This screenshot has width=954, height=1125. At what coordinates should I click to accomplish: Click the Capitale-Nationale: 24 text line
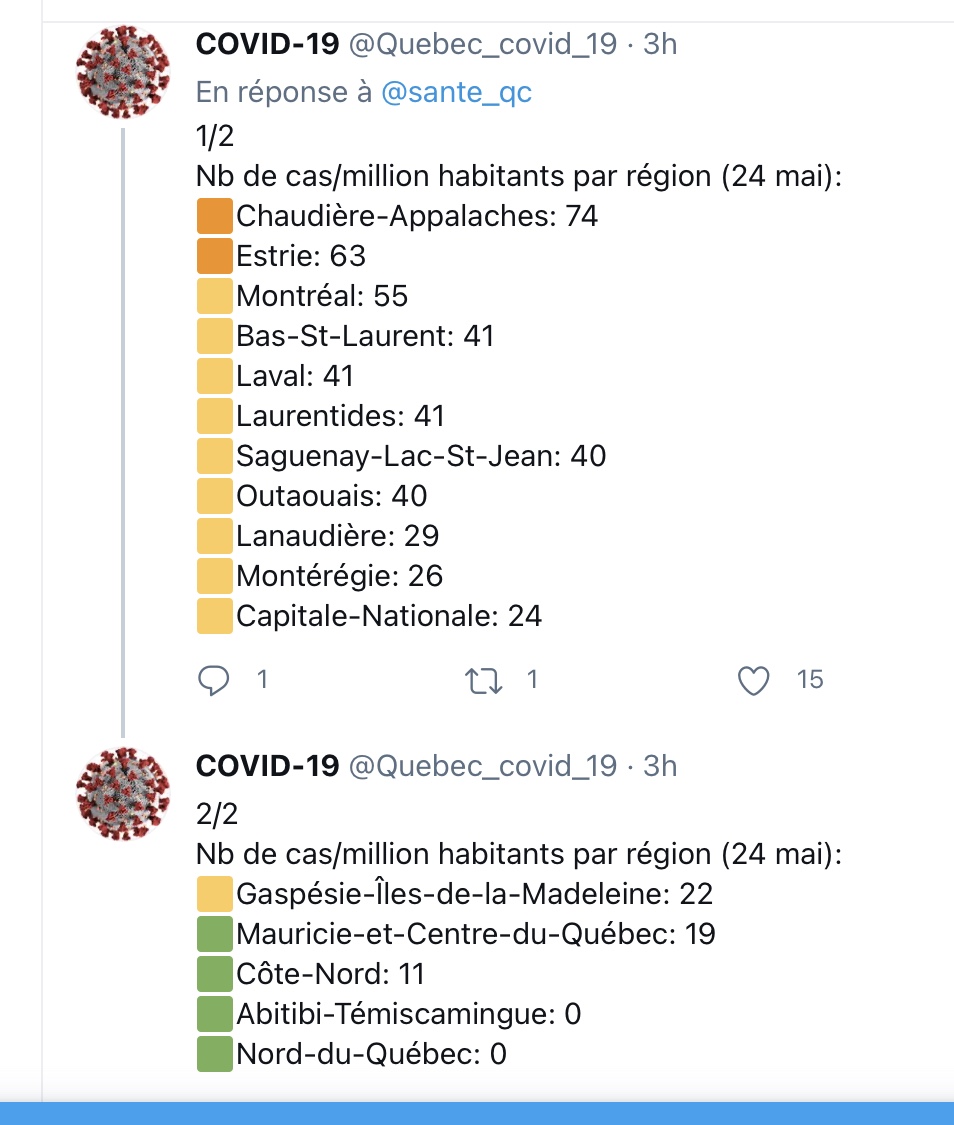click(389, 616)
